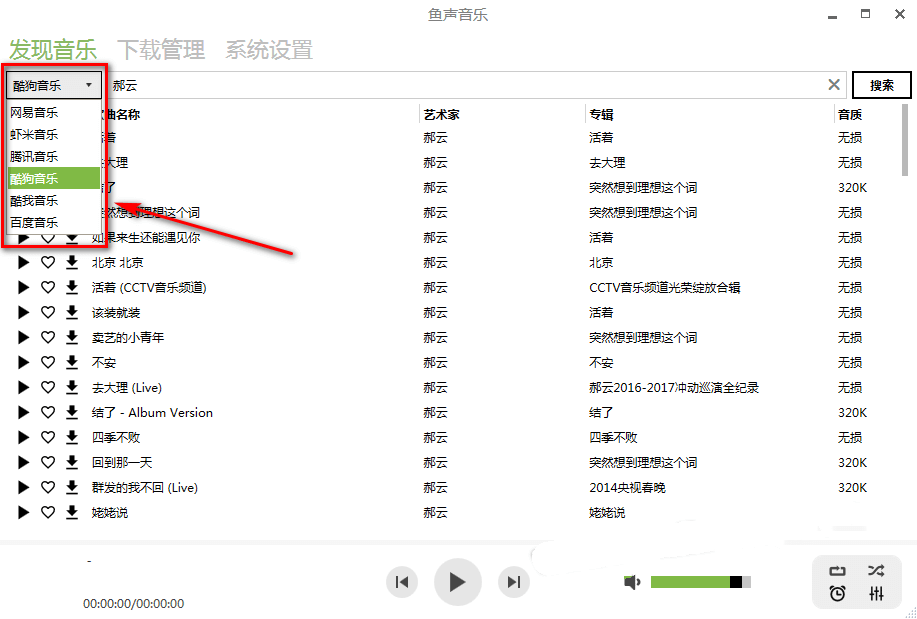
Task: Favorite the song 该装就装
Action: coord(48,312)
